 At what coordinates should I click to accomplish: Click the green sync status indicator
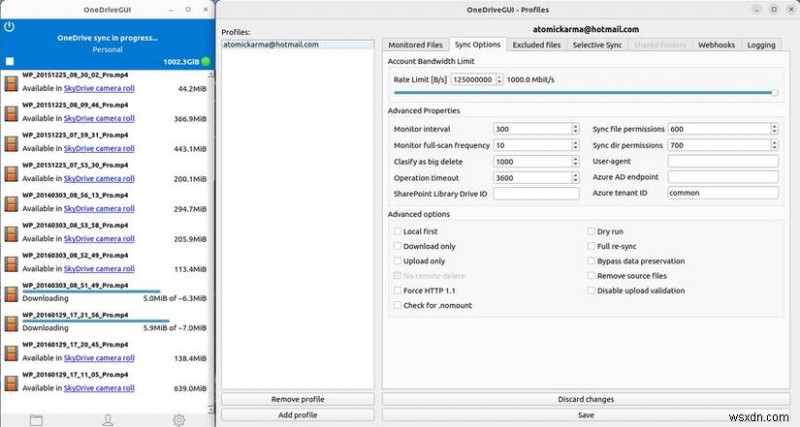(206, 62)
